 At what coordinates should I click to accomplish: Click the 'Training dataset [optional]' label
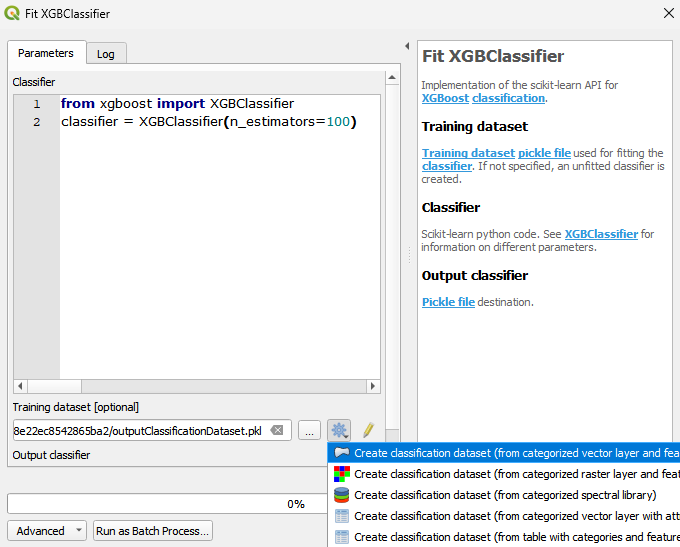[x=75, y=407]
